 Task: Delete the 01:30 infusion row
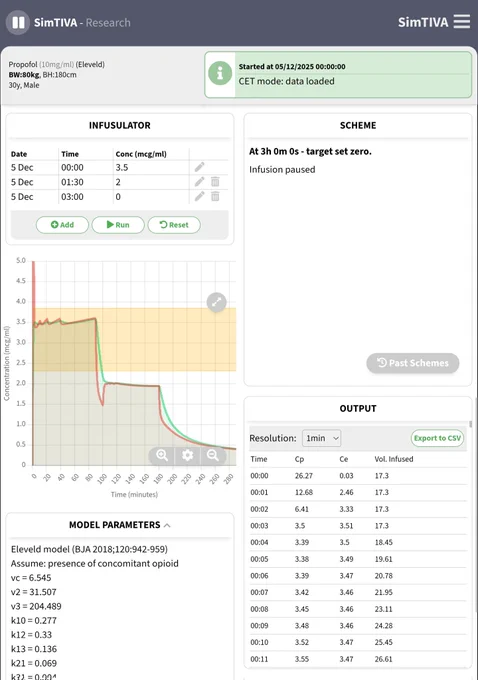[215, 182]
